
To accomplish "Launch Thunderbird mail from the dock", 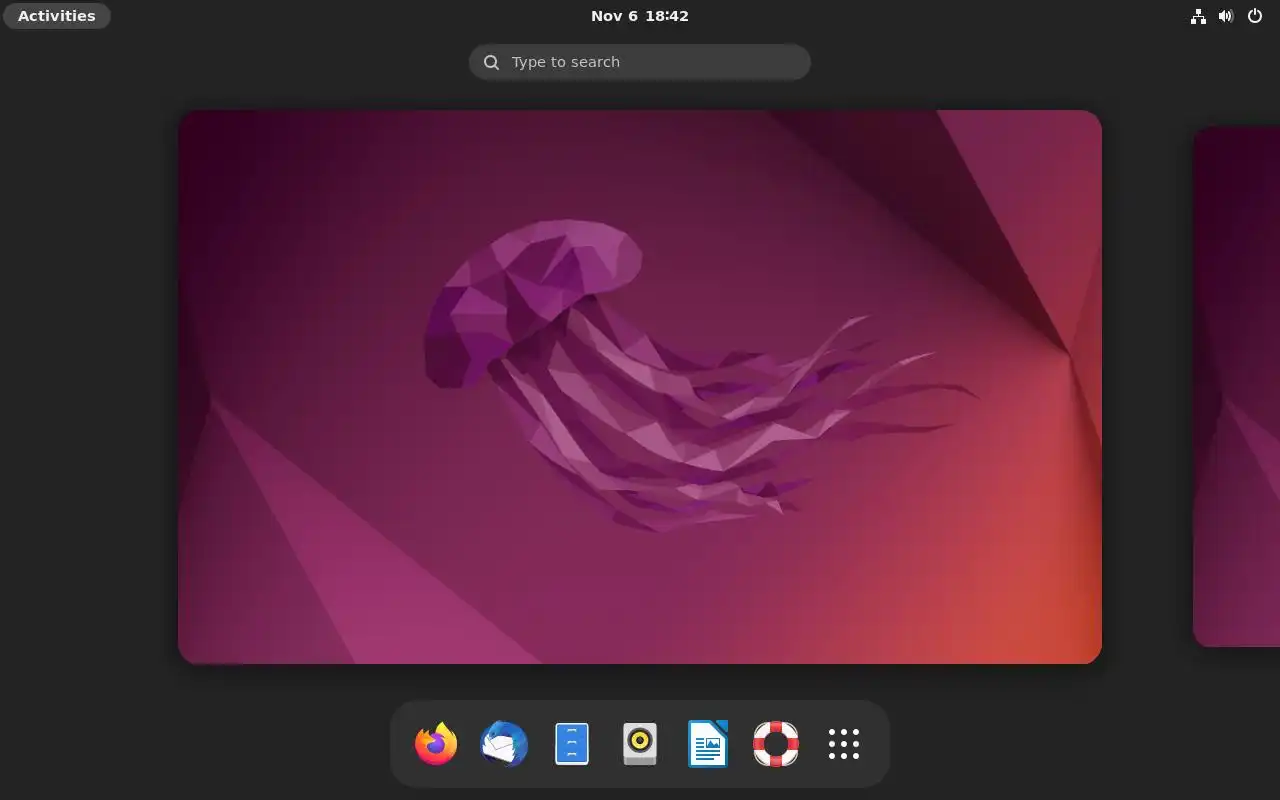I will tap(504, 744).
